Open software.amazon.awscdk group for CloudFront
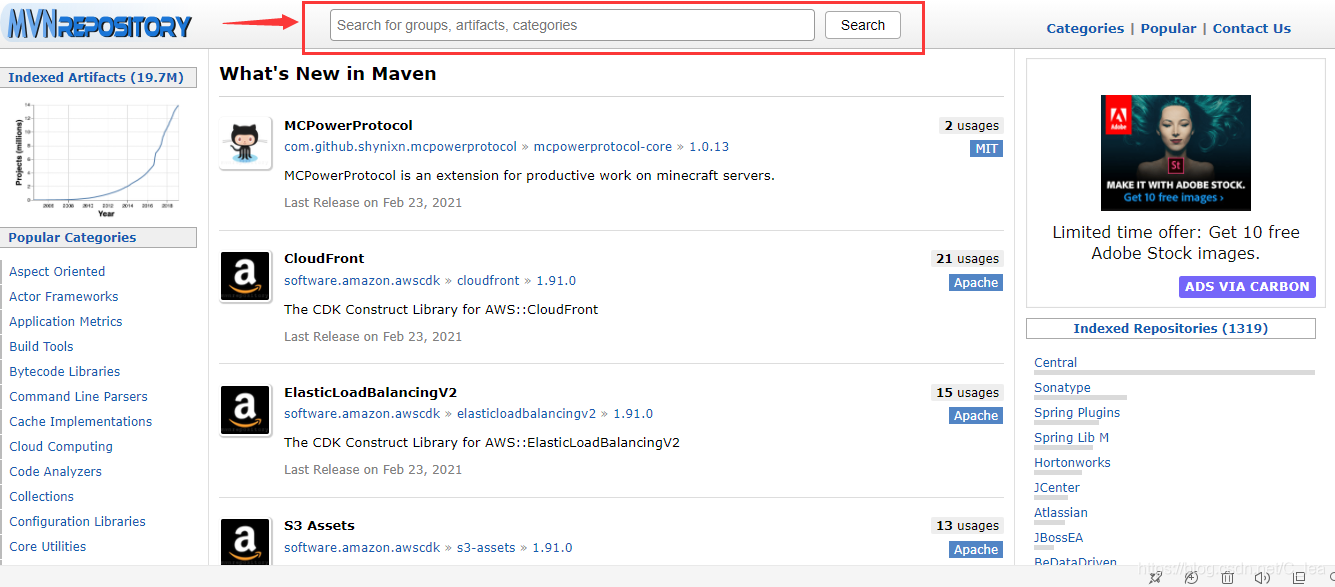Screen dimensions: 1335x587 point(362,280)
